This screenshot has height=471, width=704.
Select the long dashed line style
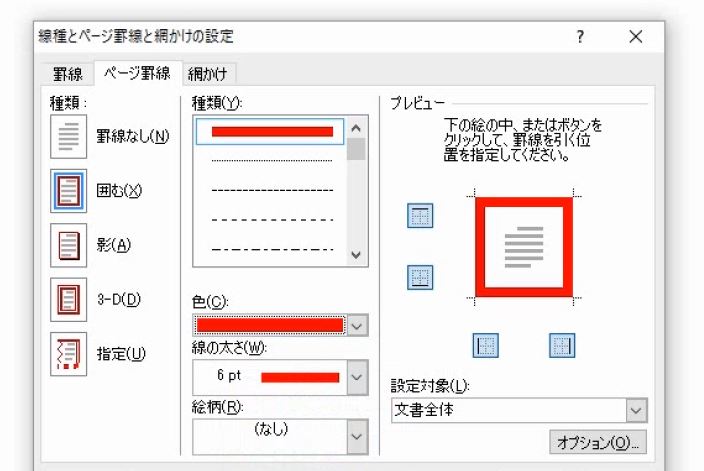[x=272, y=220]
